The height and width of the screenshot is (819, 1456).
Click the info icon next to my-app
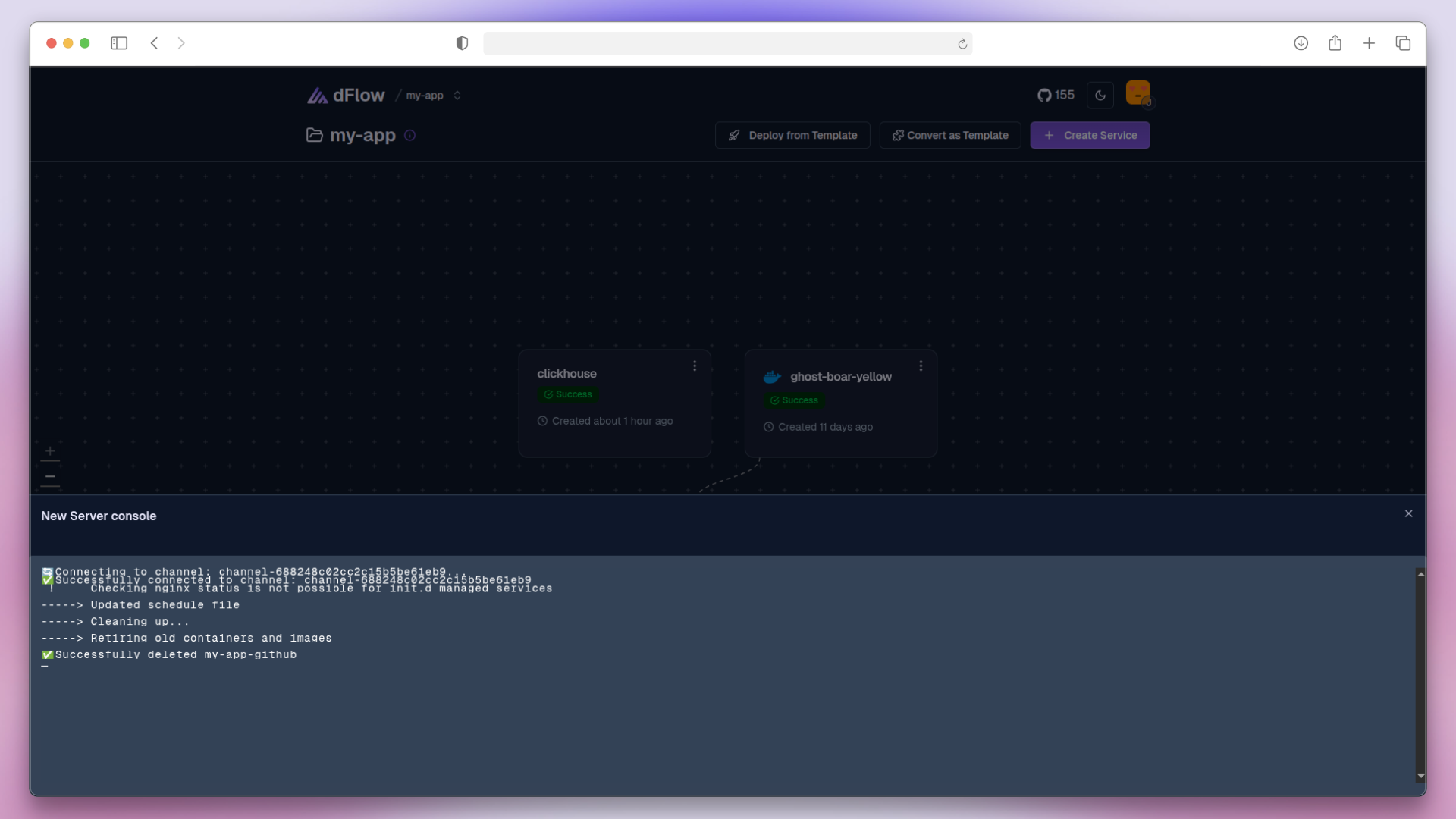pyautogui.click(x=410, y=136)
